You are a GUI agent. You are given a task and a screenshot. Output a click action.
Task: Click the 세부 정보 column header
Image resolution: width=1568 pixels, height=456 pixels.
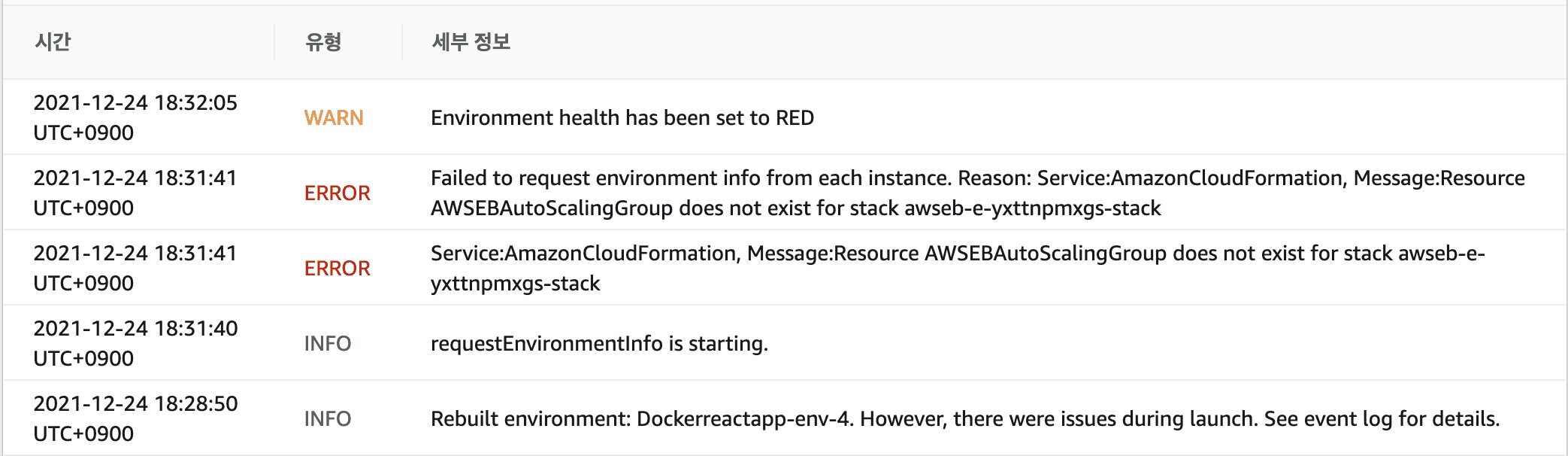(471, 41)
